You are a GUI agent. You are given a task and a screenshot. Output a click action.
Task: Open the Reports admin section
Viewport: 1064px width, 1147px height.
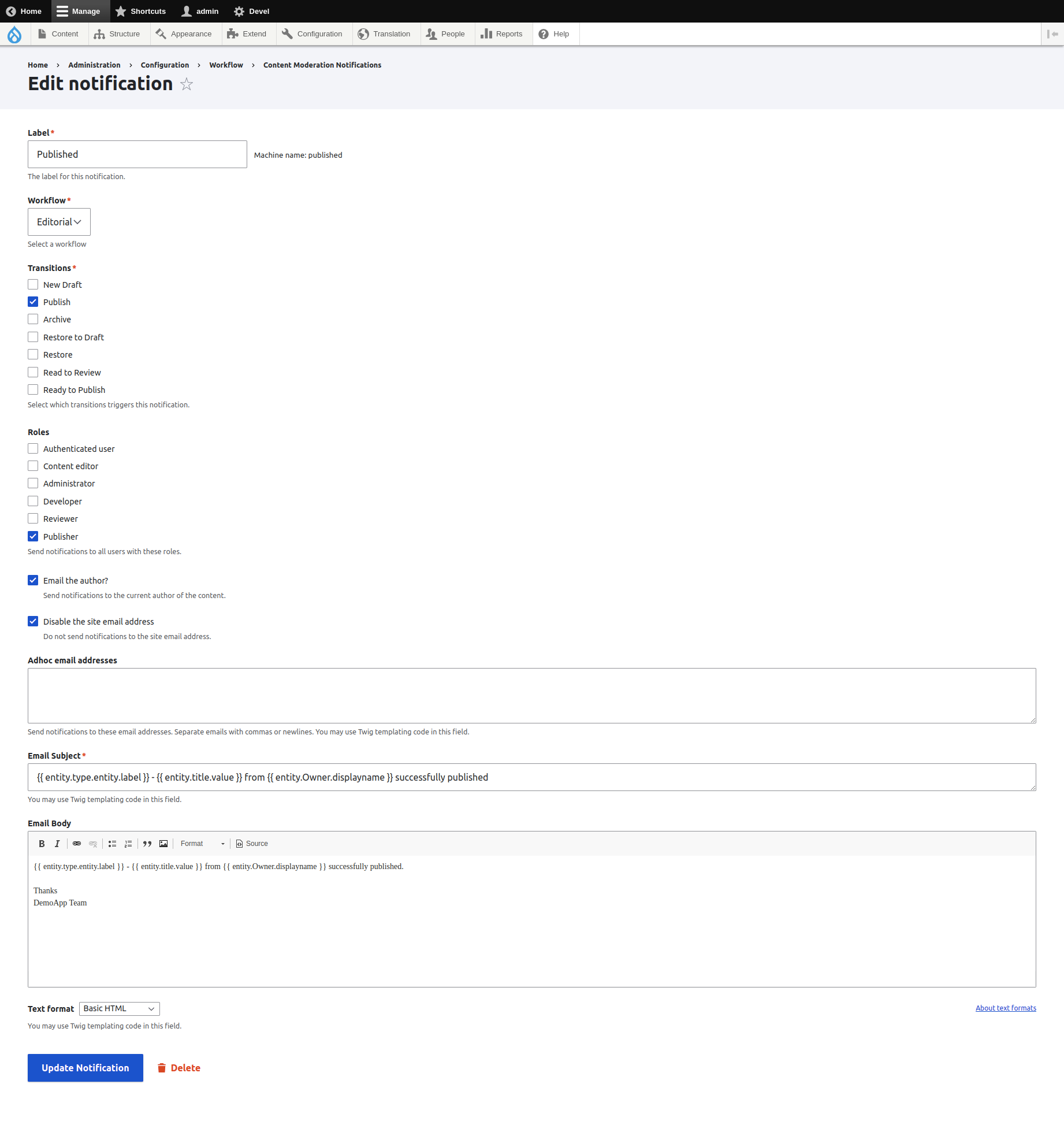(x=501, y=34)
